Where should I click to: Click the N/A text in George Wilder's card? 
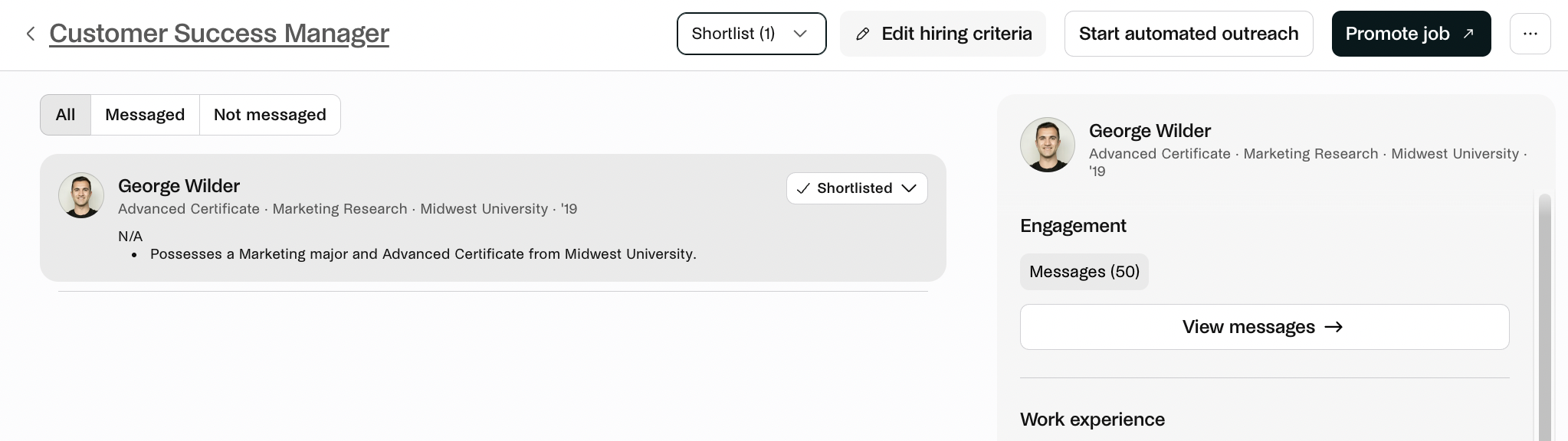click(130, 237)
